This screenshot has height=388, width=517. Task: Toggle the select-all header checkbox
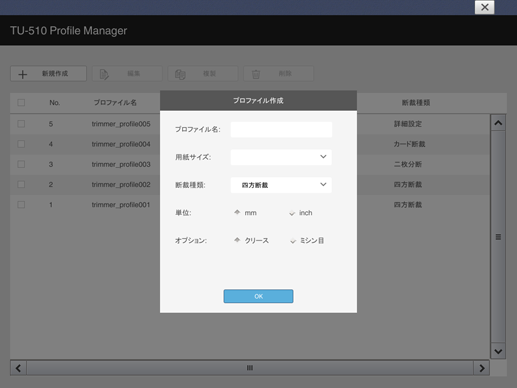pos(21,102)
